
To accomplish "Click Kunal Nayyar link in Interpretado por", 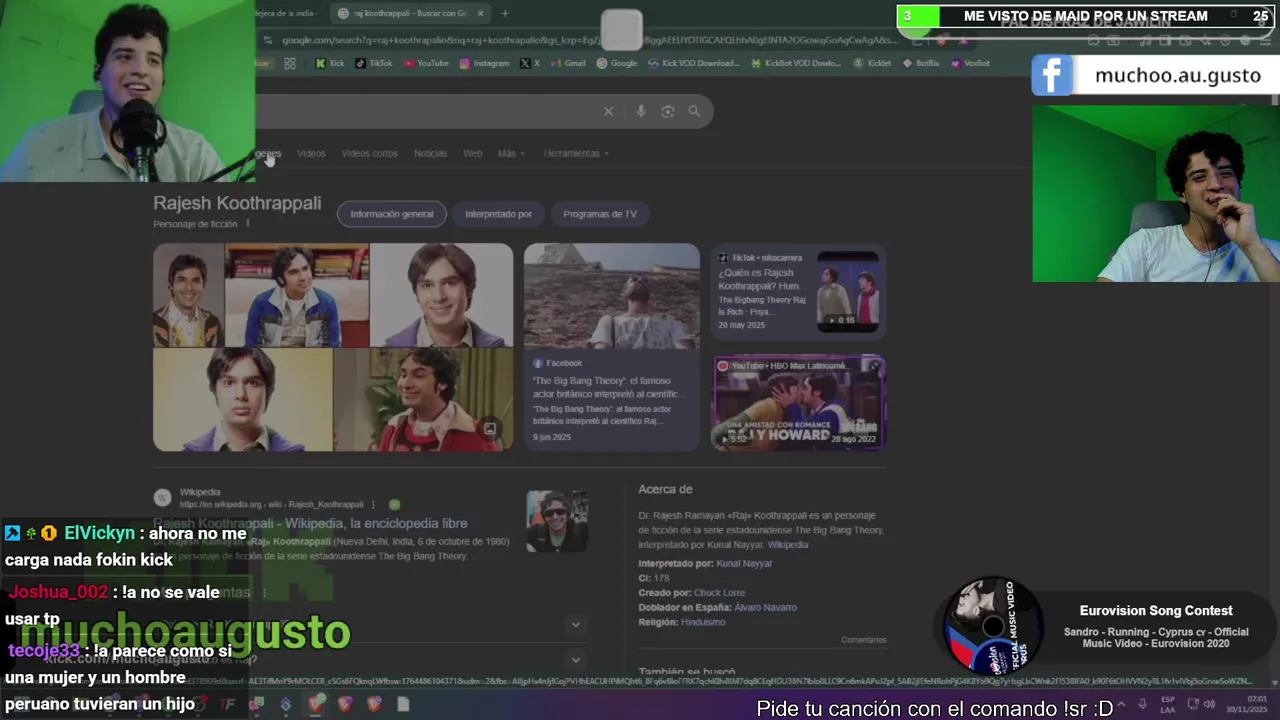I will pyautogui.click(x=745, y=563).
